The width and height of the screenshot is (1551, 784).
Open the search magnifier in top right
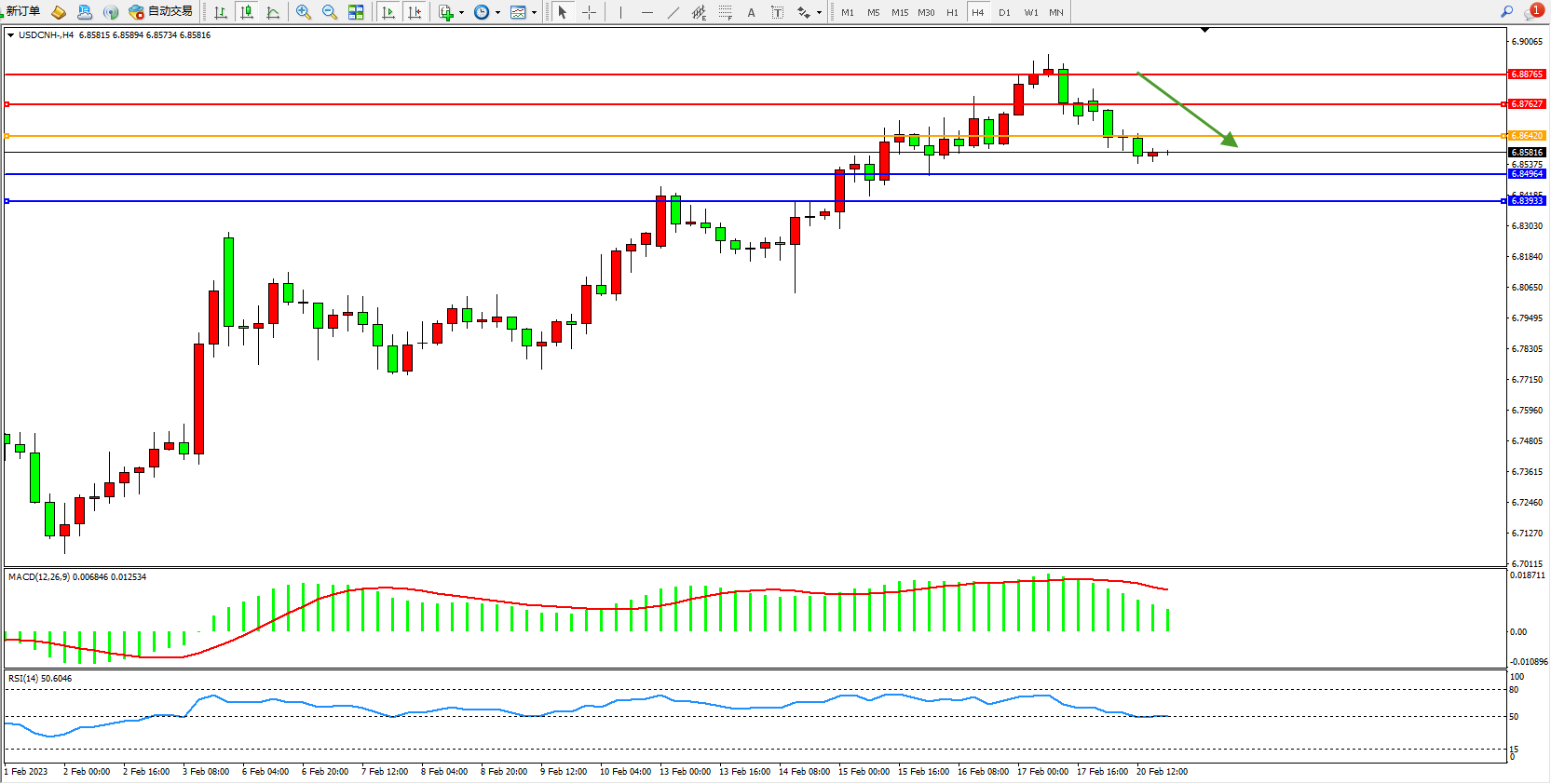pyautogui.click(x=1506, y=11)
